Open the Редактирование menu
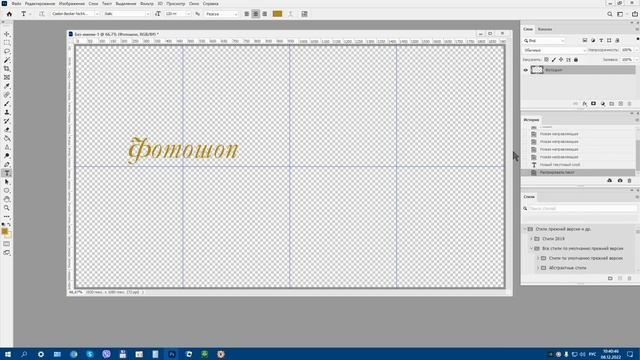Screen dimensions: 640x360 point(40,4)
